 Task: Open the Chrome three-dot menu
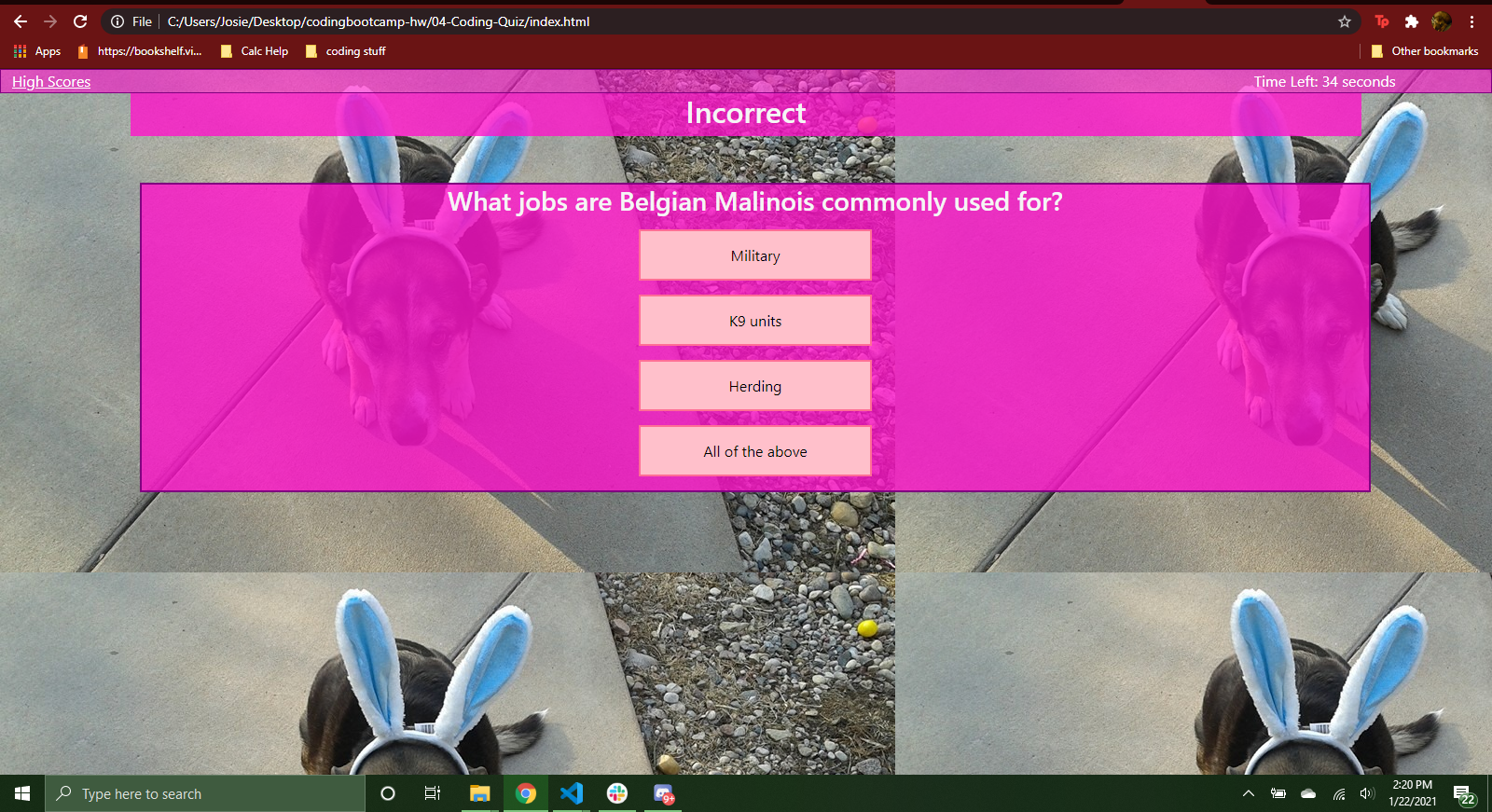pos(1471,21)
